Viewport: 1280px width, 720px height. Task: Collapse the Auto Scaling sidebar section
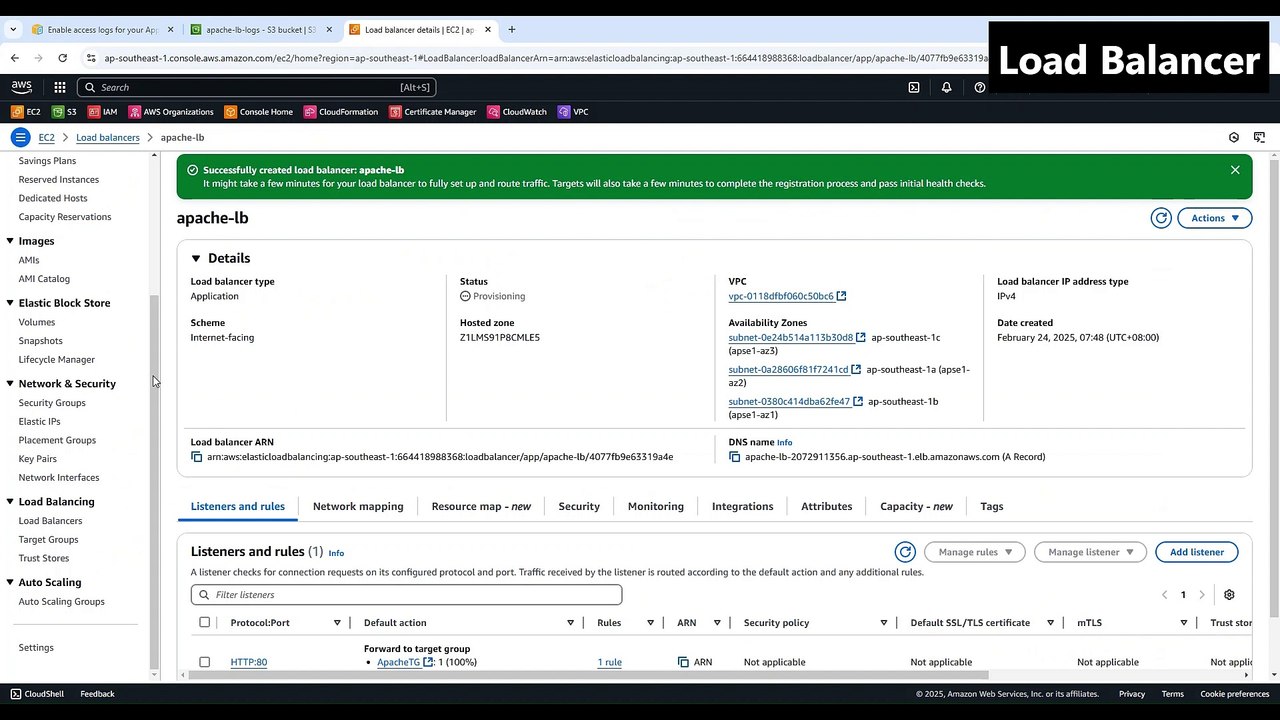[10, 582]
